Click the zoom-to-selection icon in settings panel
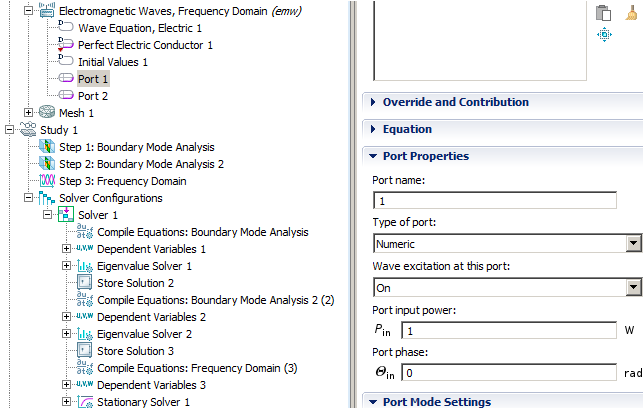The image size is (644, 409). (603, 34)
